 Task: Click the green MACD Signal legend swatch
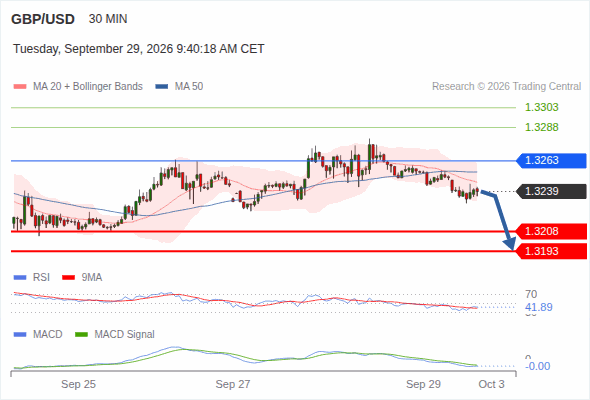tap(81, 335)
